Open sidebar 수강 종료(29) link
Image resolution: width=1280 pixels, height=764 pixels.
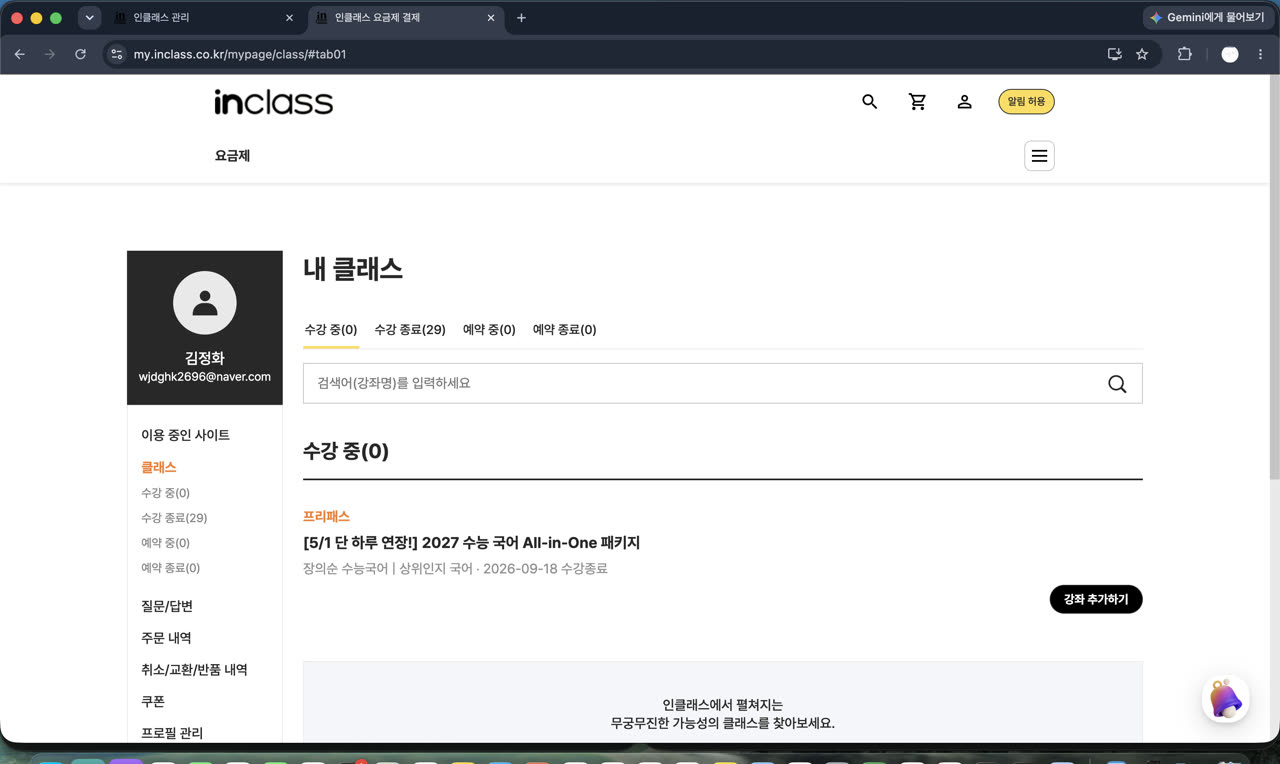174,518
